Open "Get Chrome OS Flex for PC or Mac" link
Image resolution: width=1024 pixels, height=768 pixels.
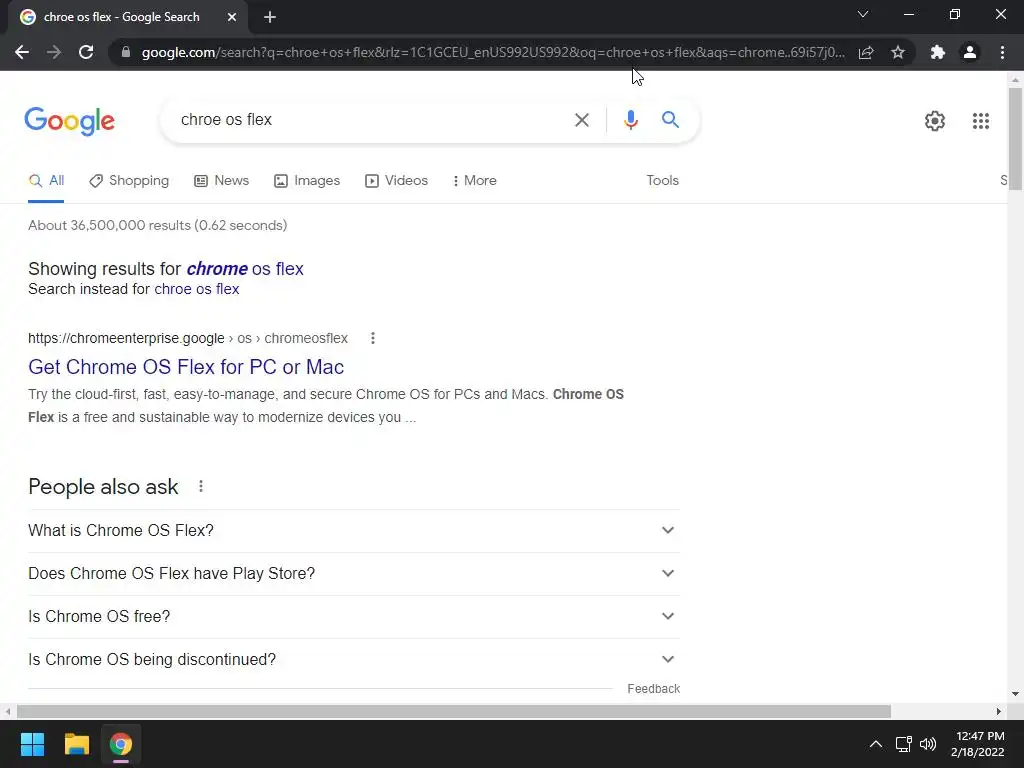click(x=186, y=367)
